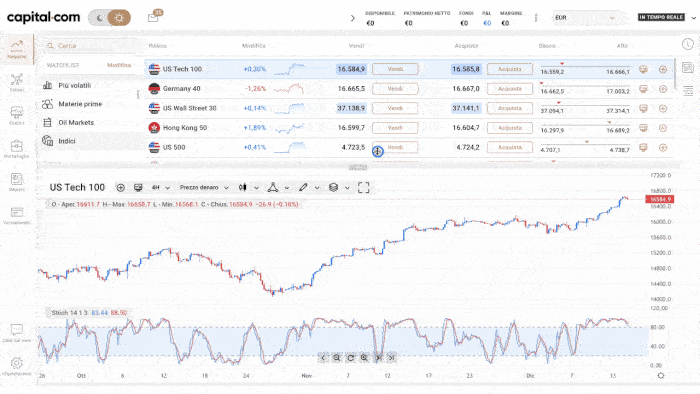The height and width of the screenshot is (394, 700).
Task: Open chart icon for US 500 row
Action: 643,147
